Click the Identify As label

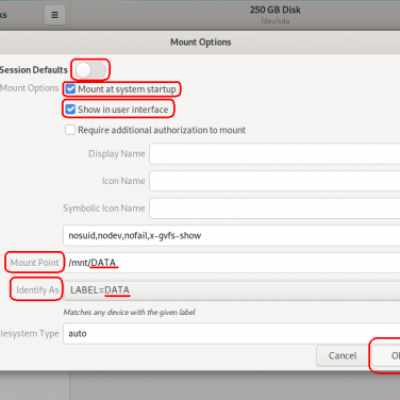point(37,290)
